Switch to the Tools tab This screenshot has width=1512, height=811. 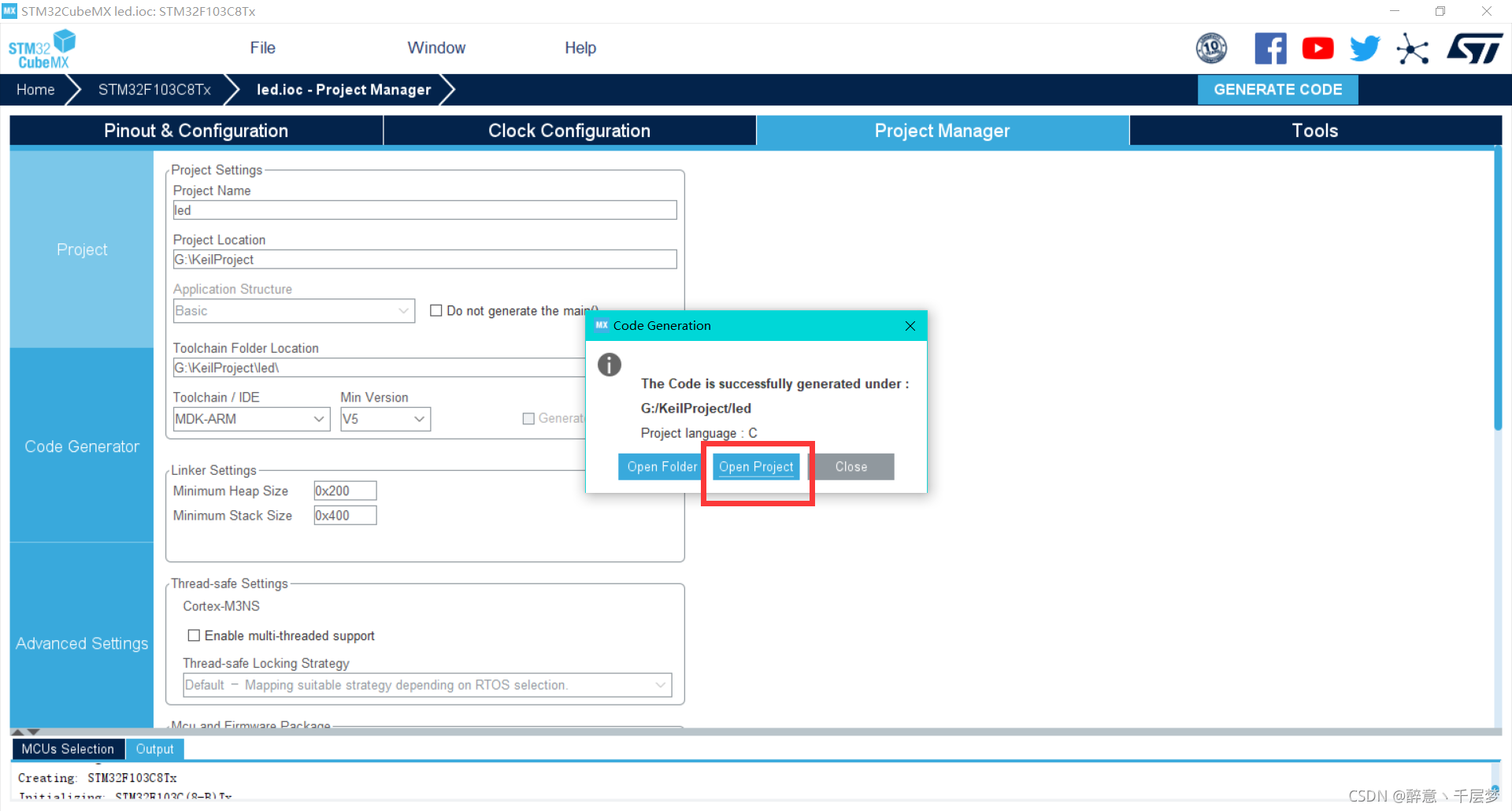[1315, 131]
